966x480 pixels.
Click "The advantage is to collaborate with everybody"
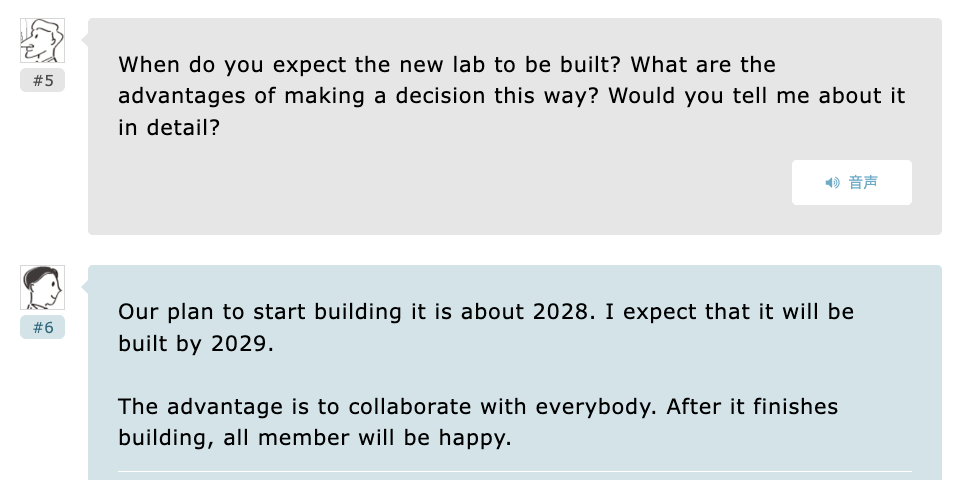[x=380, y=407]
